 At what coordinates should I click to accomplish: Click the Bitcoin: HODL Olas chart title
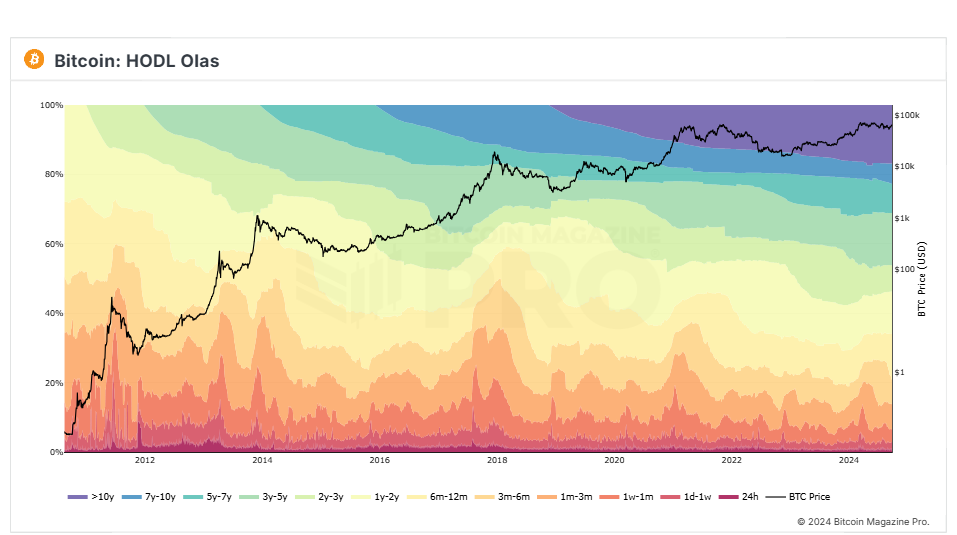(x=137, y=61)
